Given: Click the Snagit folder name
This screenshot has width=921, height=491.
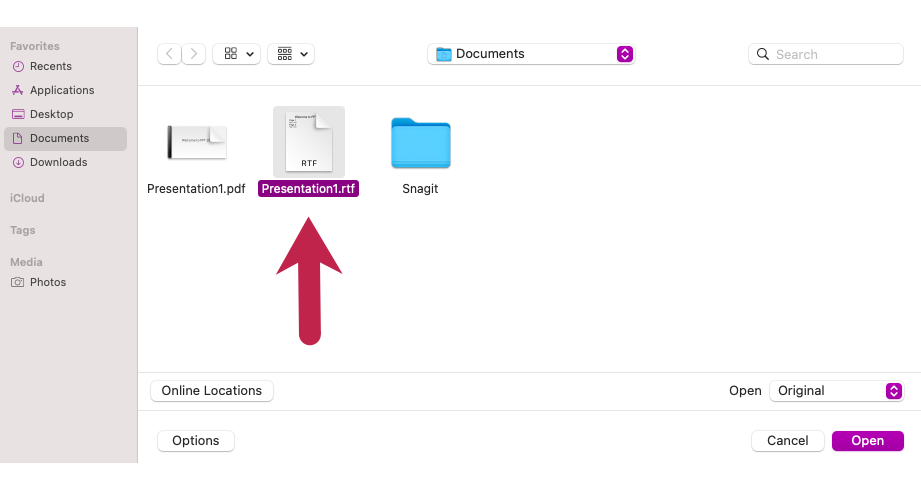Looking at the screenshot, I should [420, 189].
